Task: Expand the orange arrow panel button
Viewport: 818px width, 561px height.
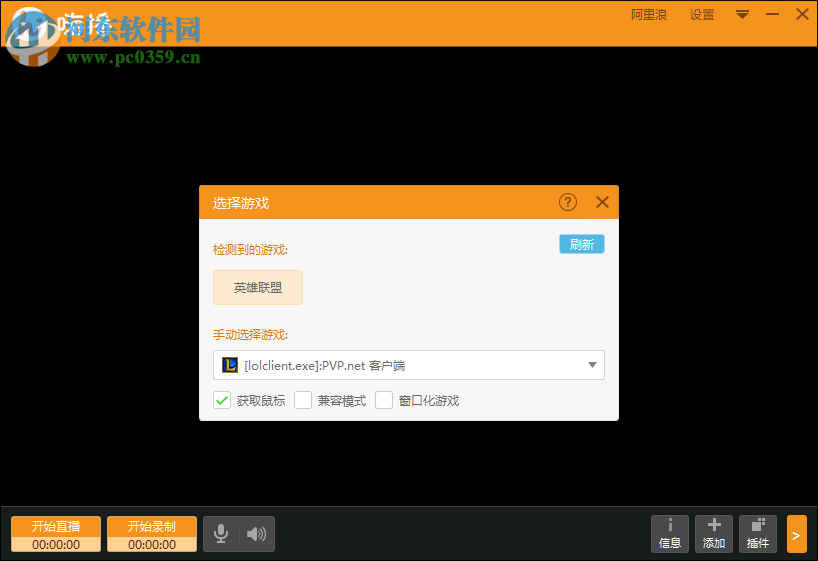Action: click(x=796, y=534)
